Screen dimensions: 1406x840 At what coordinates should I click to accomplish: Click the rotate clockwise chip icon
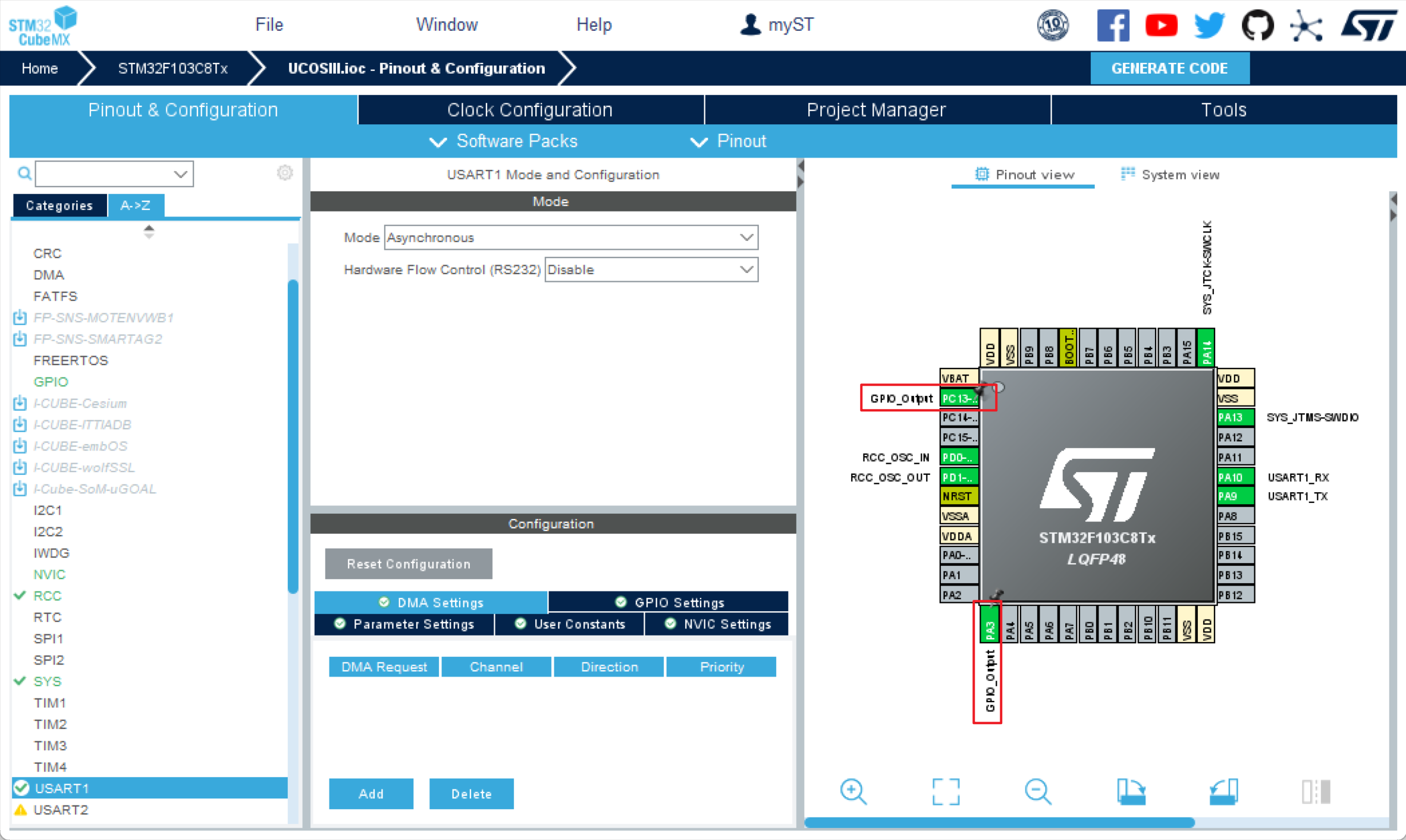click(1131, 792)
